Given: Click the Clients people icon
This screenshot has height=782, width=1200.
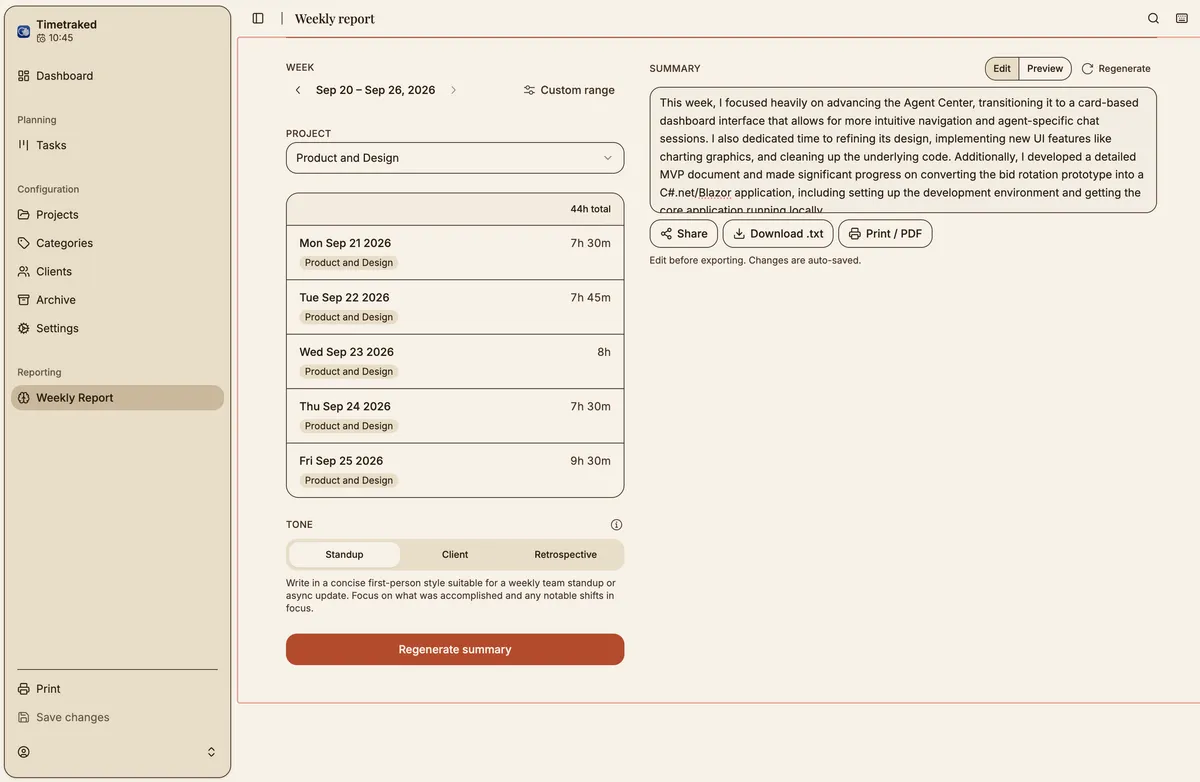Looking at the screenshot, I should [x=24, y=271].
